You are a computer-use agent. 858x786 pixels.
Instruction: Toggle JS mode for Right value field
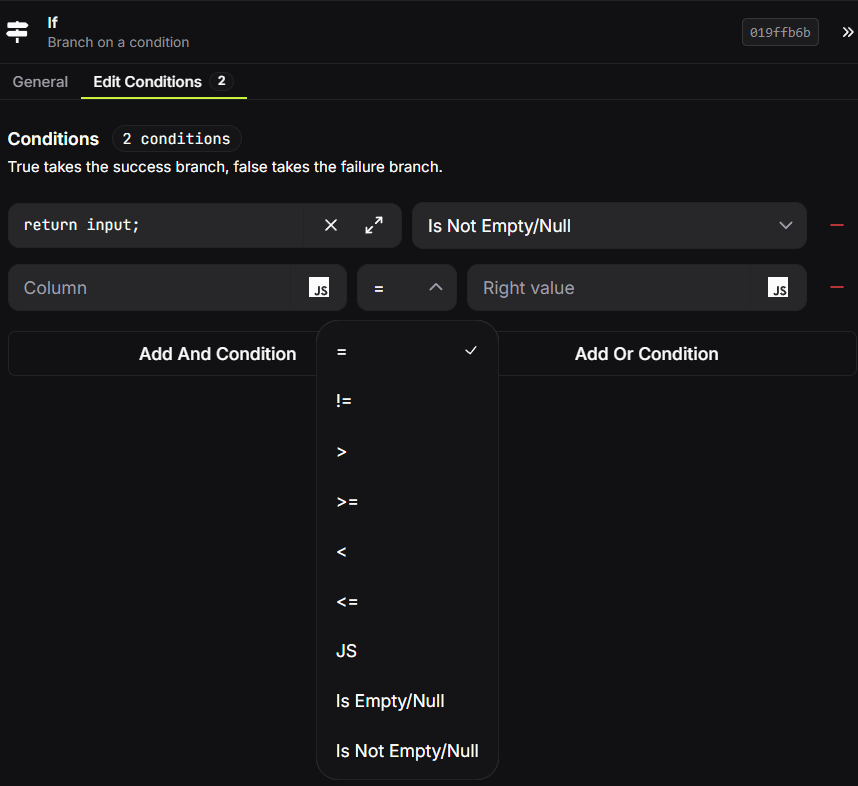pyautogui.click(x=778, y=287)
